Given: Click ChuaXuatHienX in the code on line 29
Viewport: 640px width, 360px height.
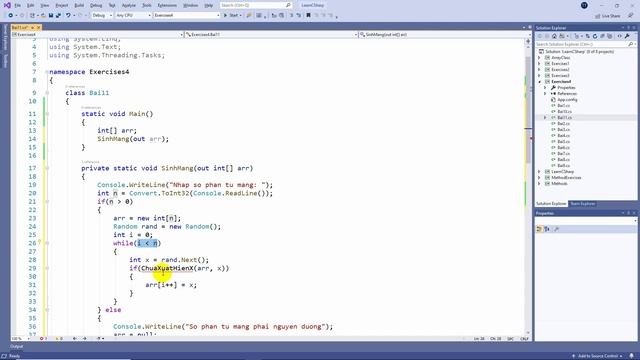Looking at the screenshot, I should click(167, 268).
